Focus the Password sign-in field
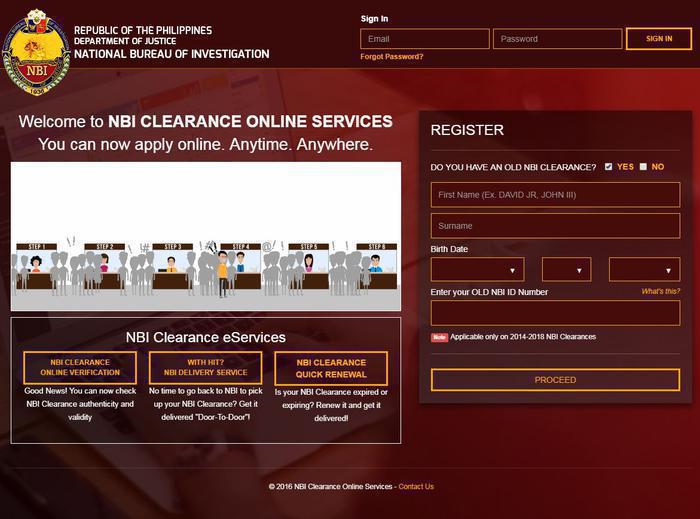Screen dimensions: 700x519 tap(557, 39)
